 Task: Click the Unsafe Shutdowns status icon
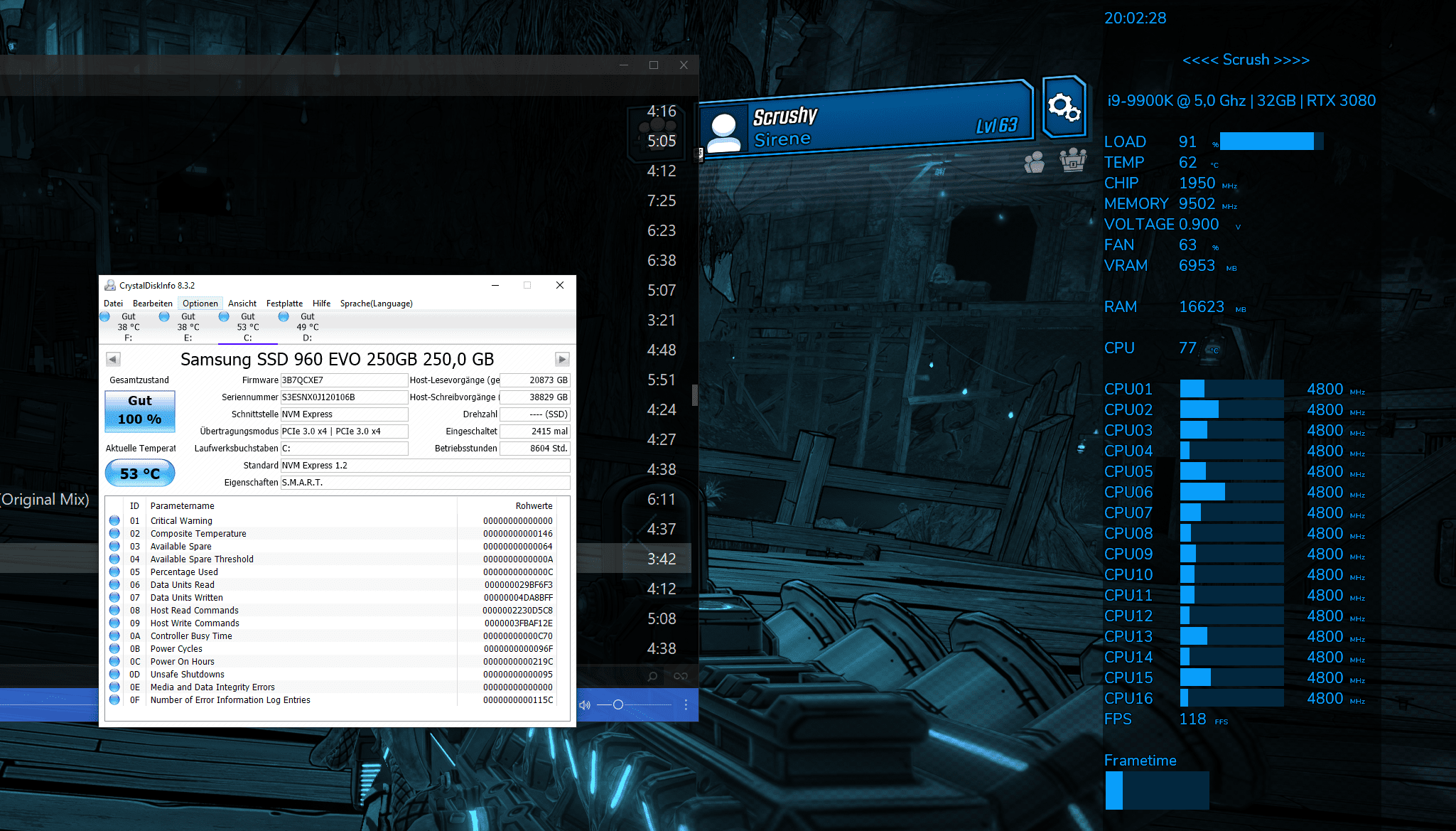pos(114,675)
